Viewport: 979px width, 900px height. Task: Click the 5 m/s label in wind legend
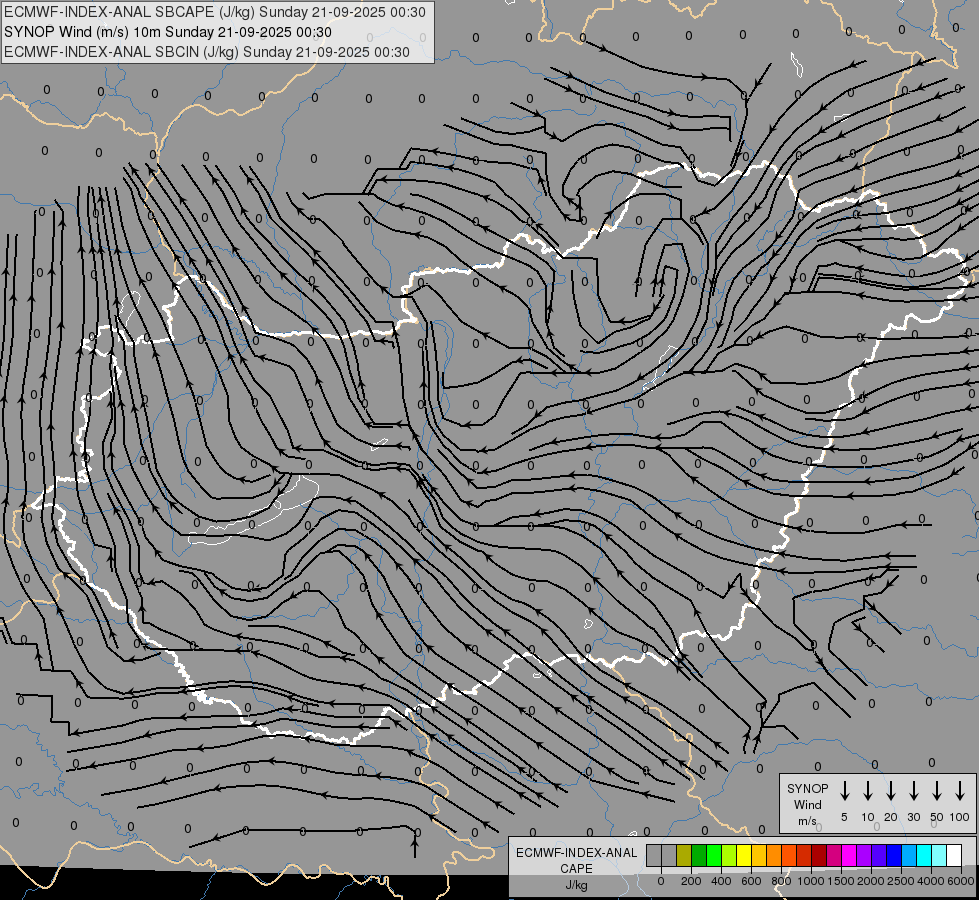844,817
